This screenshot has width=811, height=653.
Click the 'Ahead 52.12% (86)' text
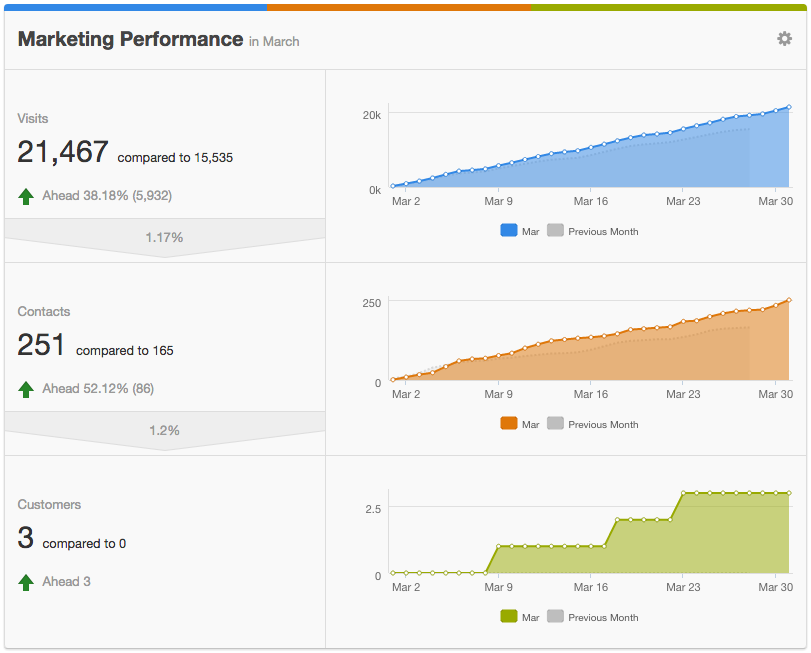(98, 389)
